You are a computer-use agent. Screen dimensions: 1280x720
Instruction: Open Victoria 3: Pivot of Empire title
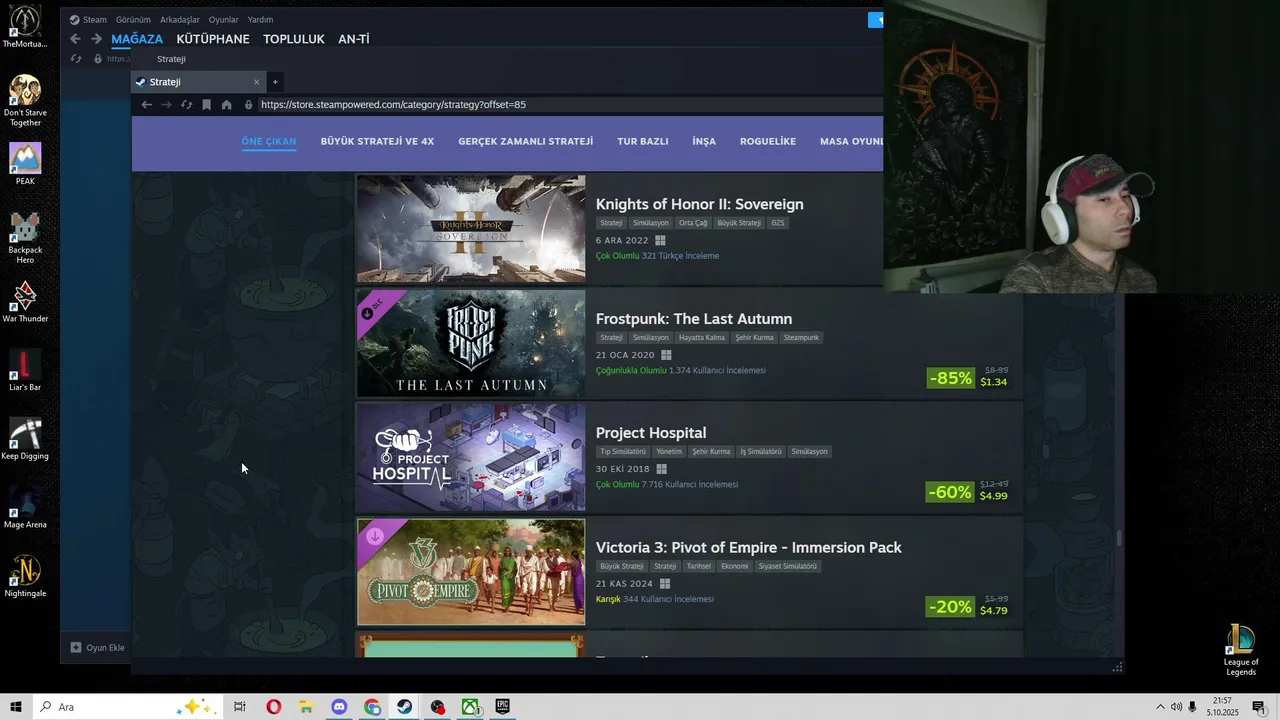coord(749,547)
